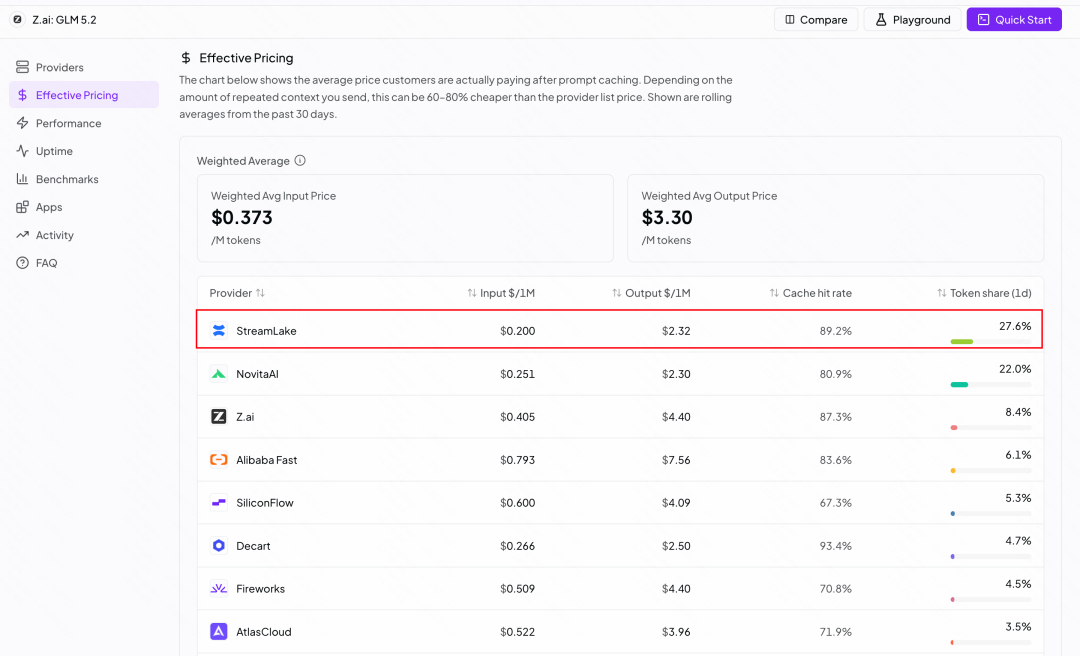
Task: Click Fireworks input price $0.509
Action: [x=517, y=588]
